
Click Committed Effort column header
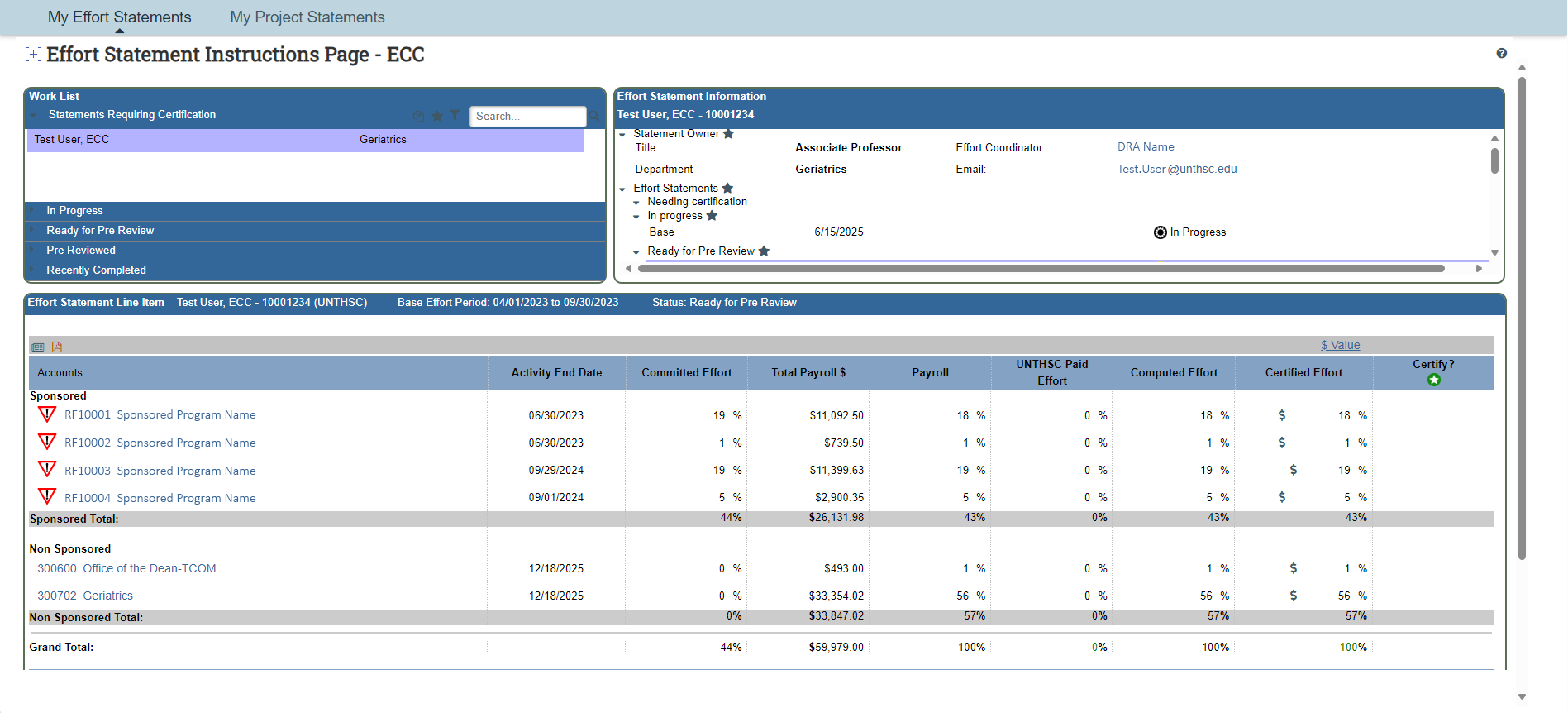(x=687, y=373)
